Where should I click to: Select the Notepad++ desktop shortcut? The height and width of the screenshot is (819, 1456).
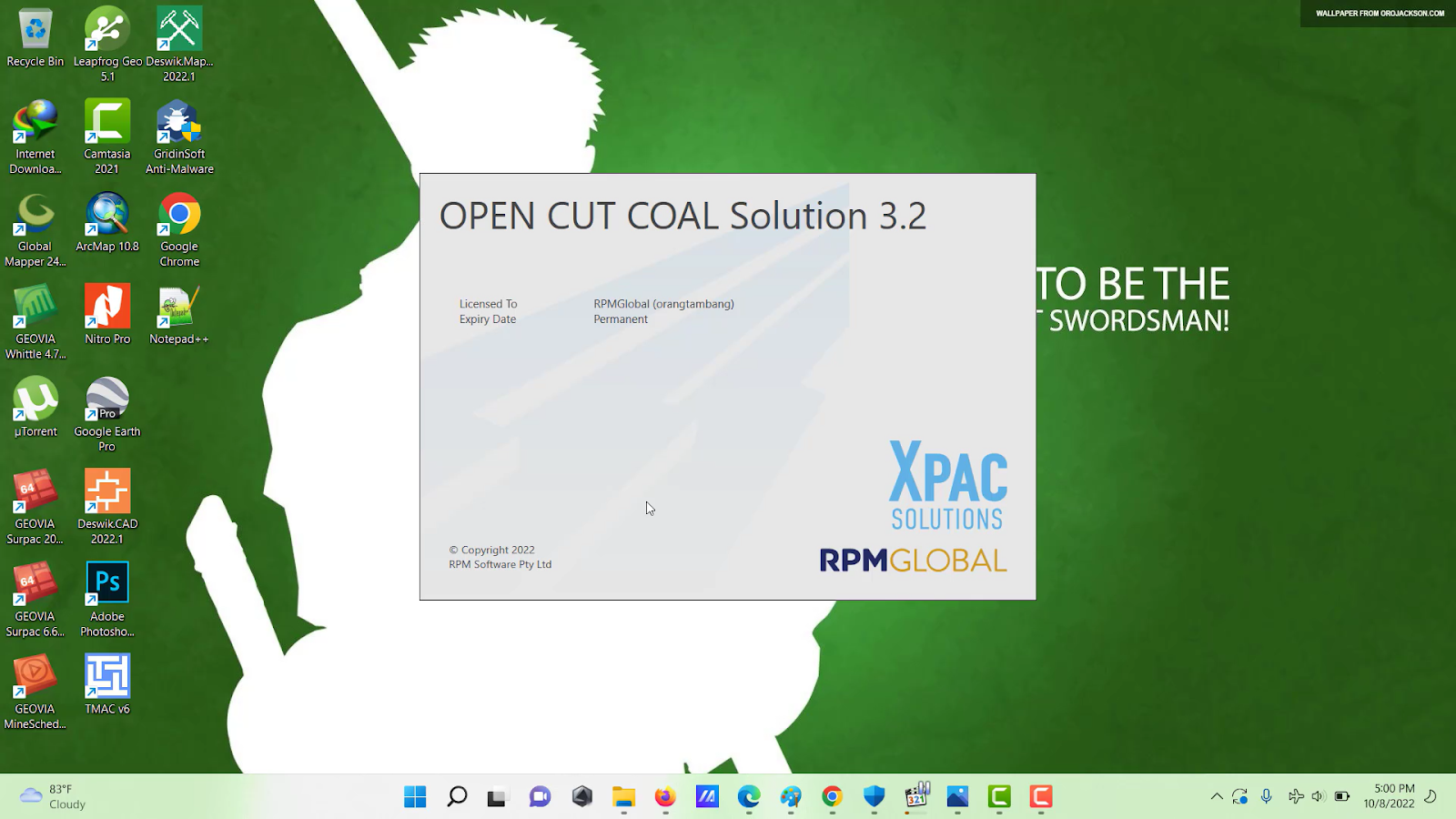(179, 315)
